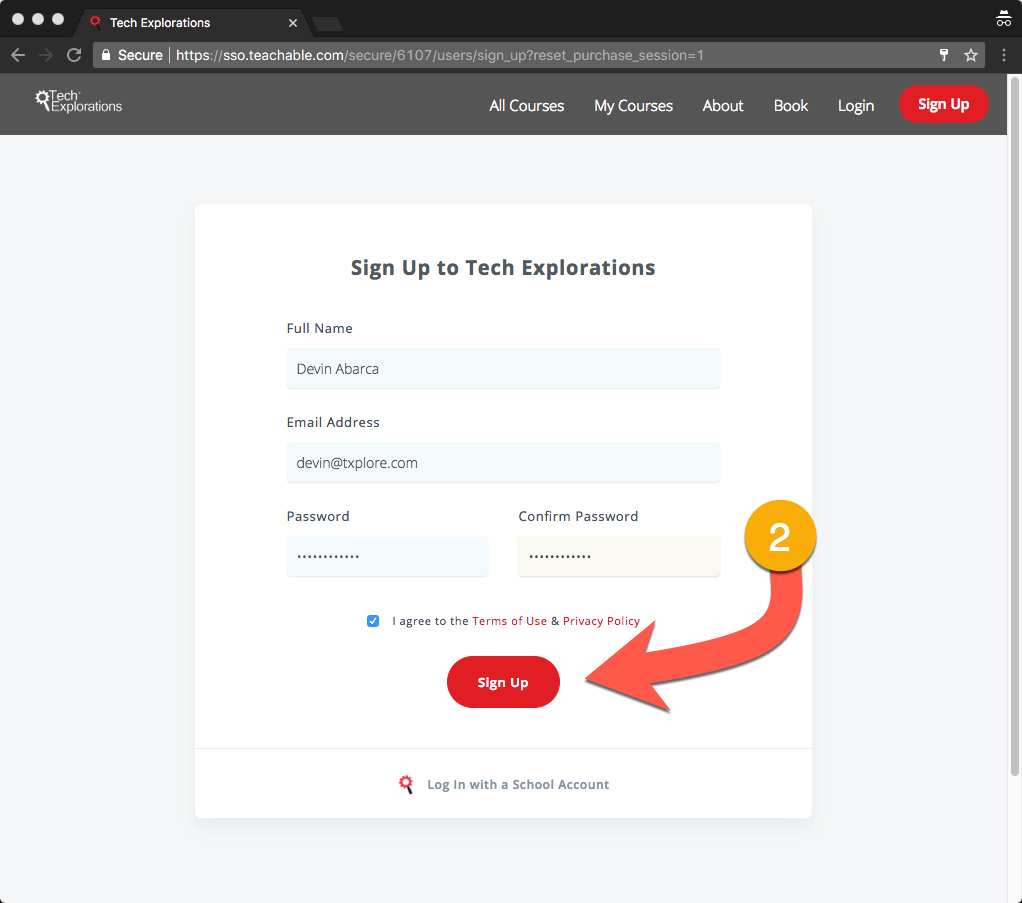The height and width of the screenshot is (903, 1022).
Task: Uncheck the agree to terms checkbox
Action: pos(373,621)
